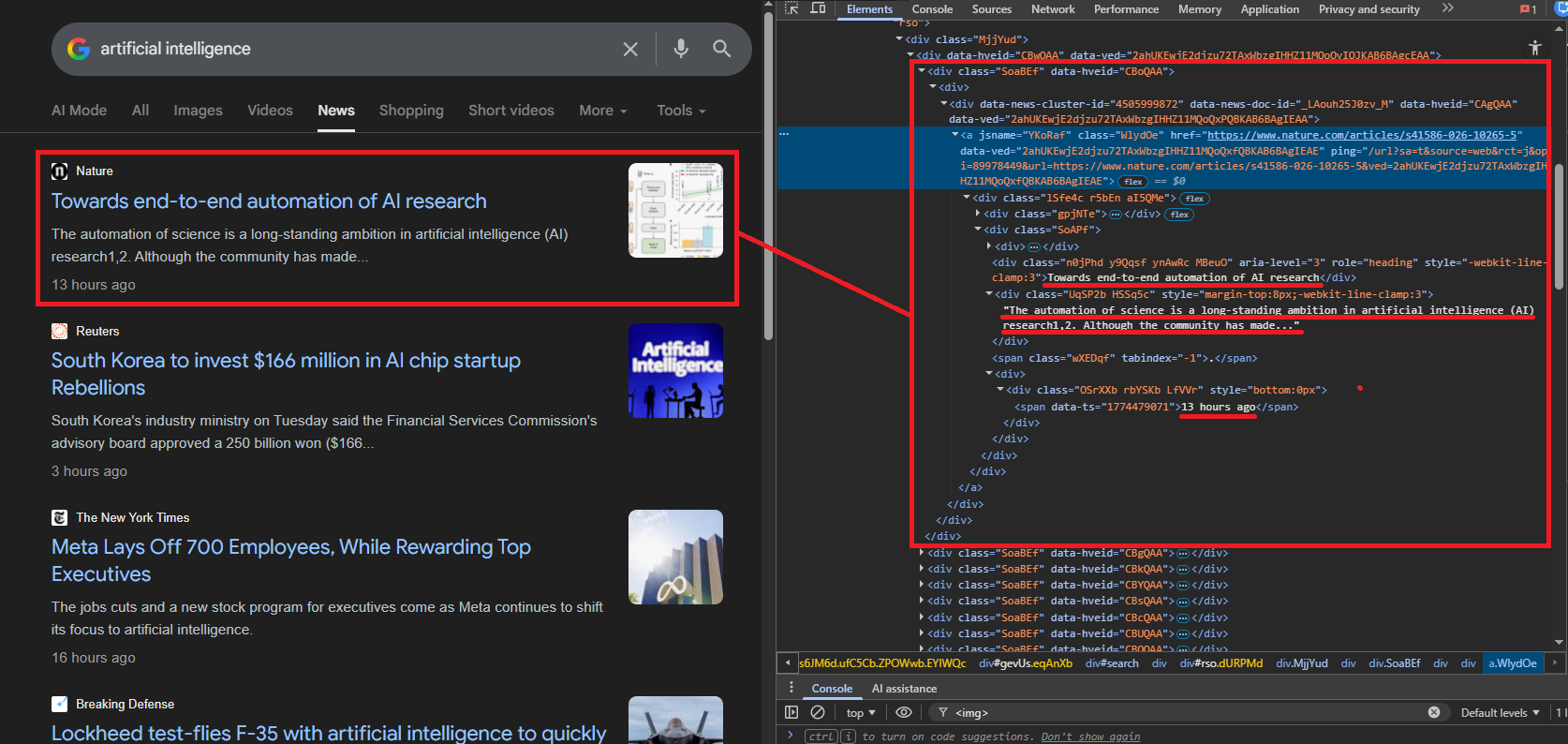Collapse the div class SoAPf node
The height and width of the screenshot is (744, 1568).
tap(978, 230)
